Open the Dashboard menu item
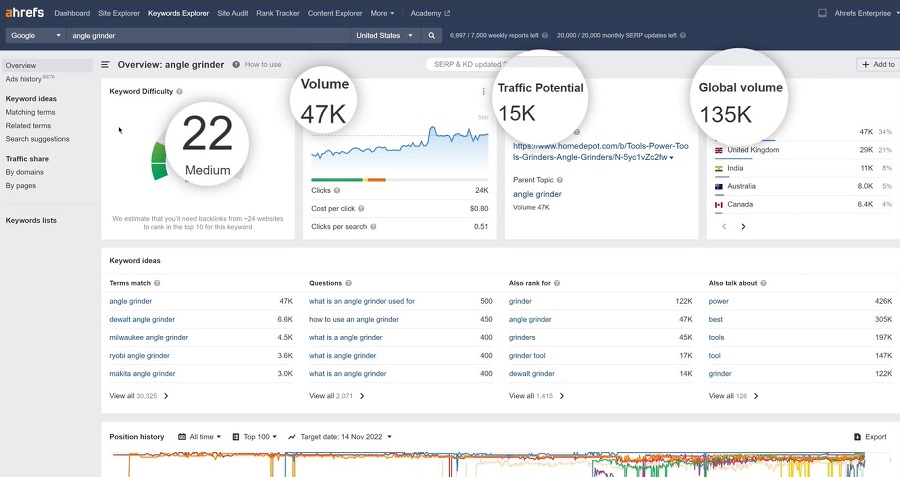 [x=72, y=13]
